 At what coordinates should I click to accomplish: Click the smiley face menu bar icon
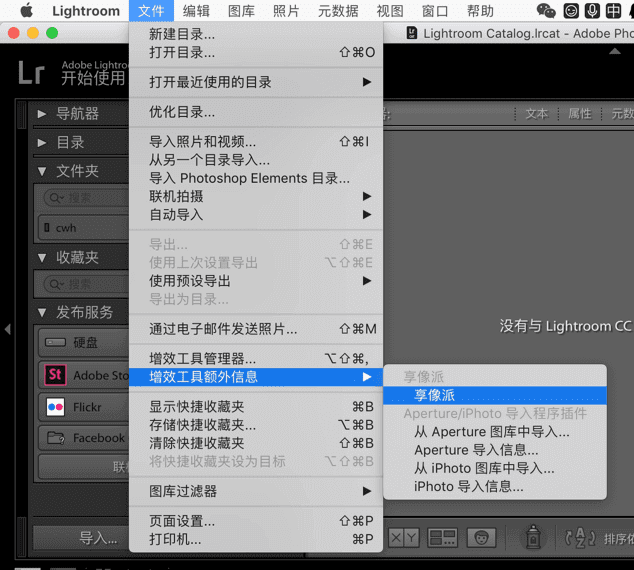571,11
